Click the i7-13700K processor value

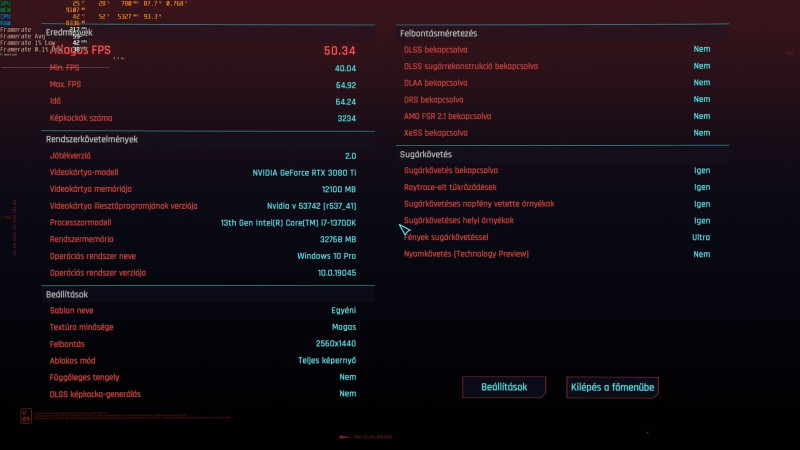point(288,223)
